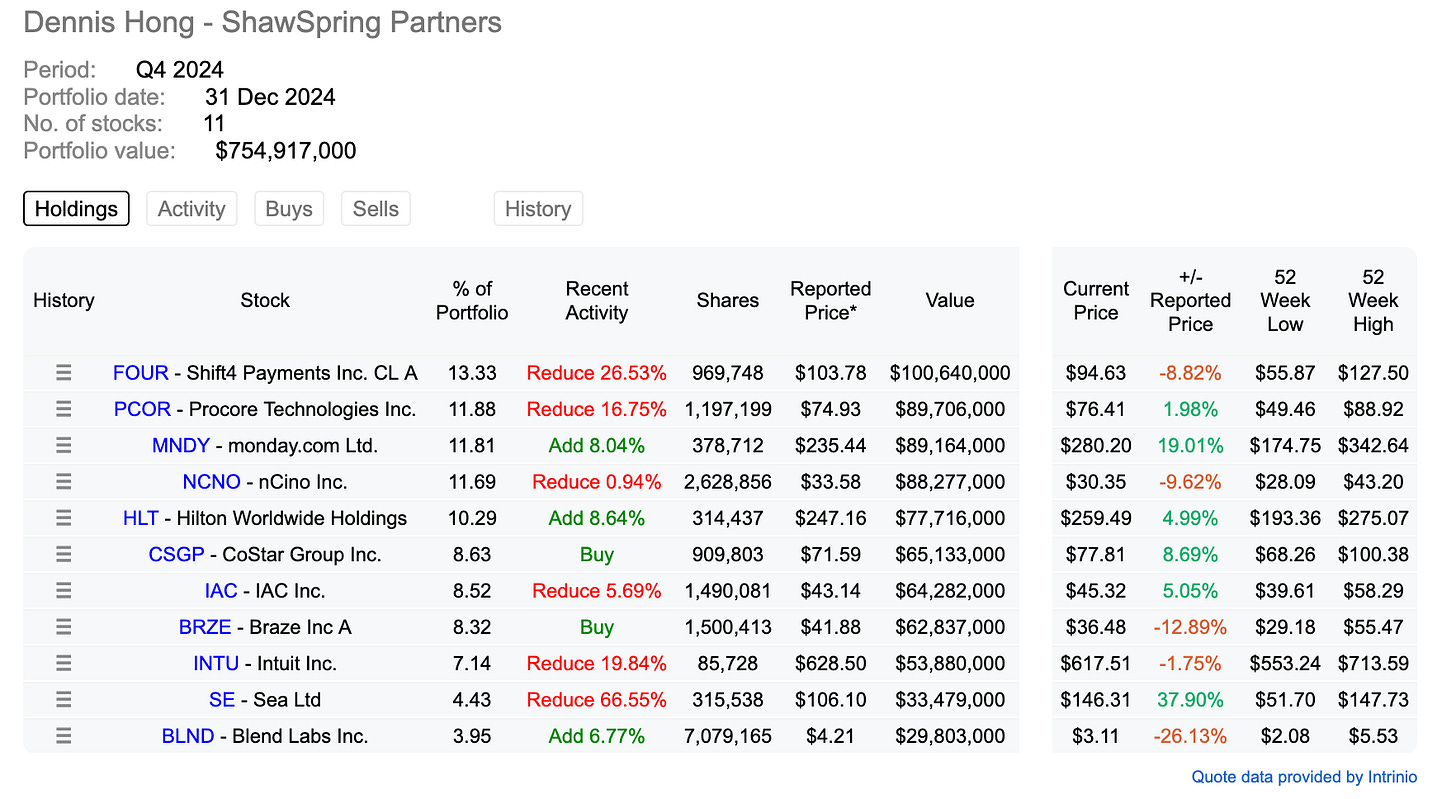Open the HLT ticker link

pos(141,518)
